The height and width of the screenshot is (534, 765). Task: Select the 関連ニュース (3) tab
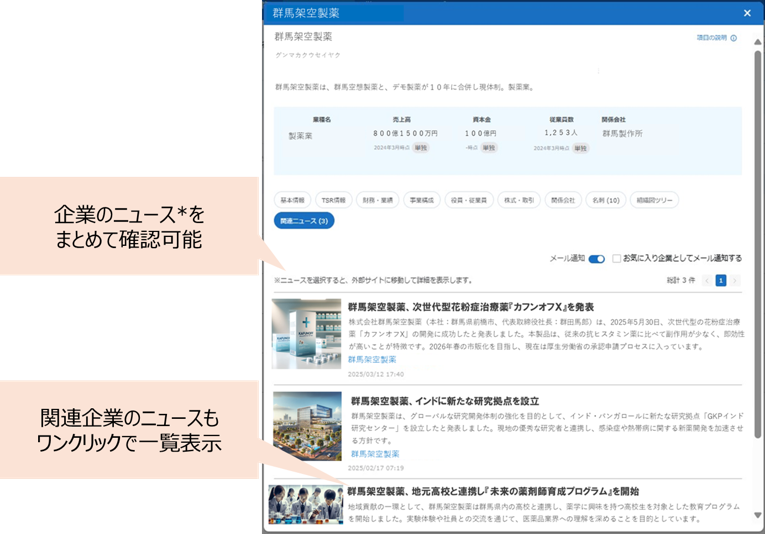click(304, 220)
